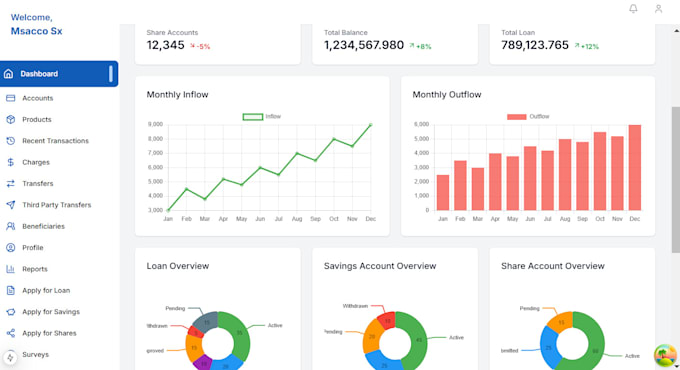Screen dimensions: 680x370
Task: Click the Products box icon
Action: click(10, 119)
